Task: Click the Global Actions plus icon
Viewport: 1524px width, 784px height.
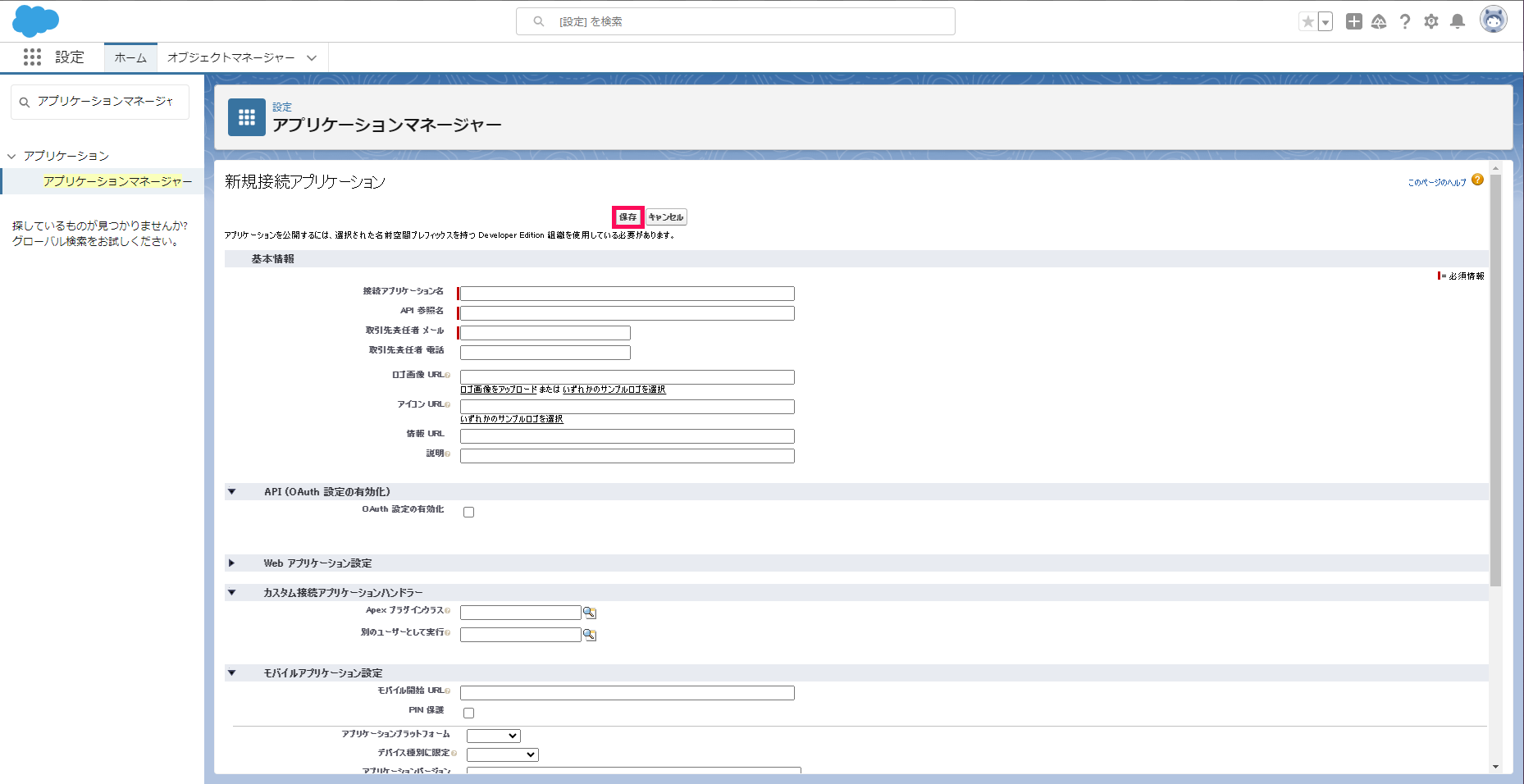Action: coord(1353,22)
